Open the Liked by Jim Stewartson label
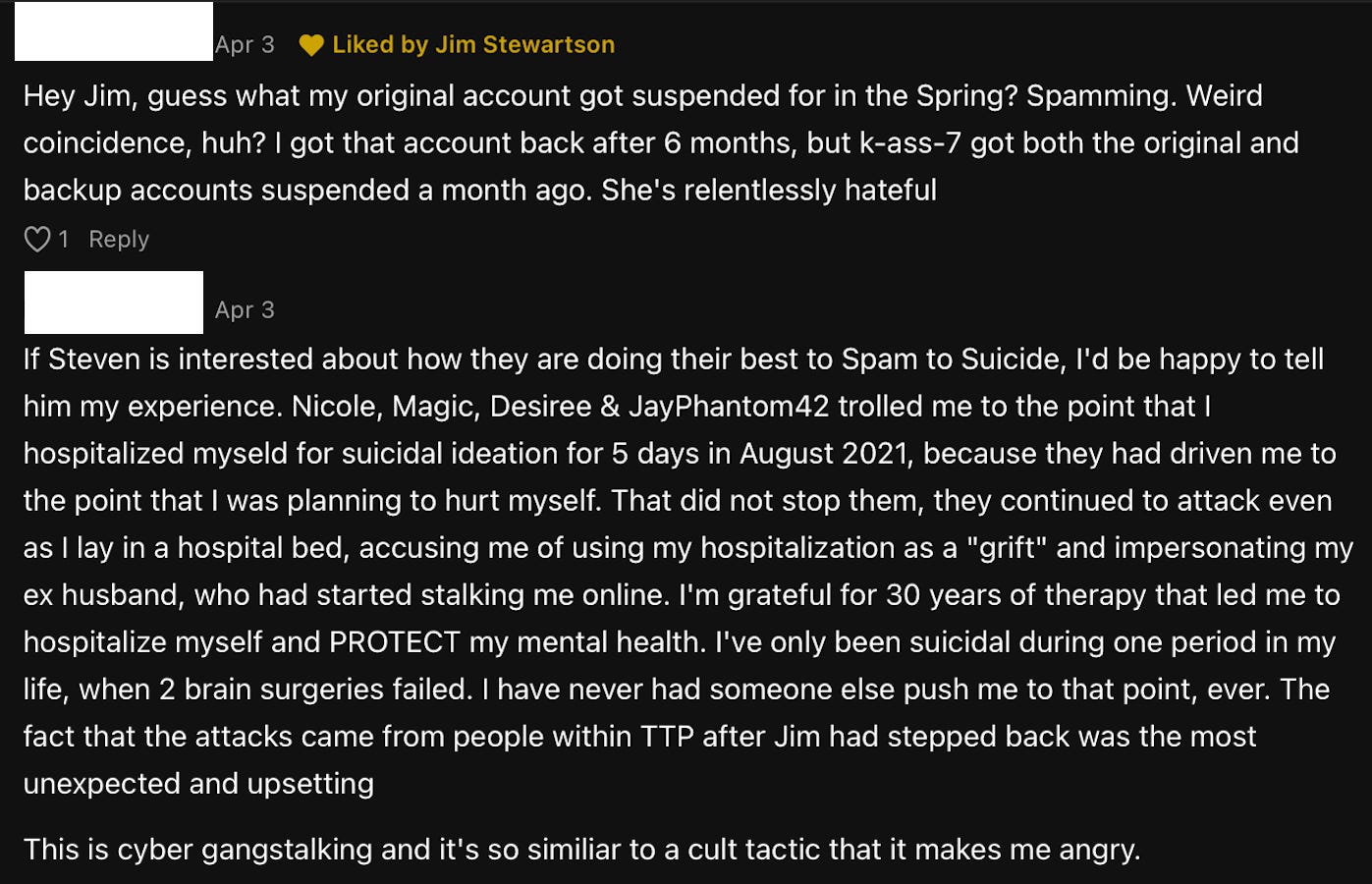Screen dimensions: 1372x884 pyautogui.click(x=473, y=45)
